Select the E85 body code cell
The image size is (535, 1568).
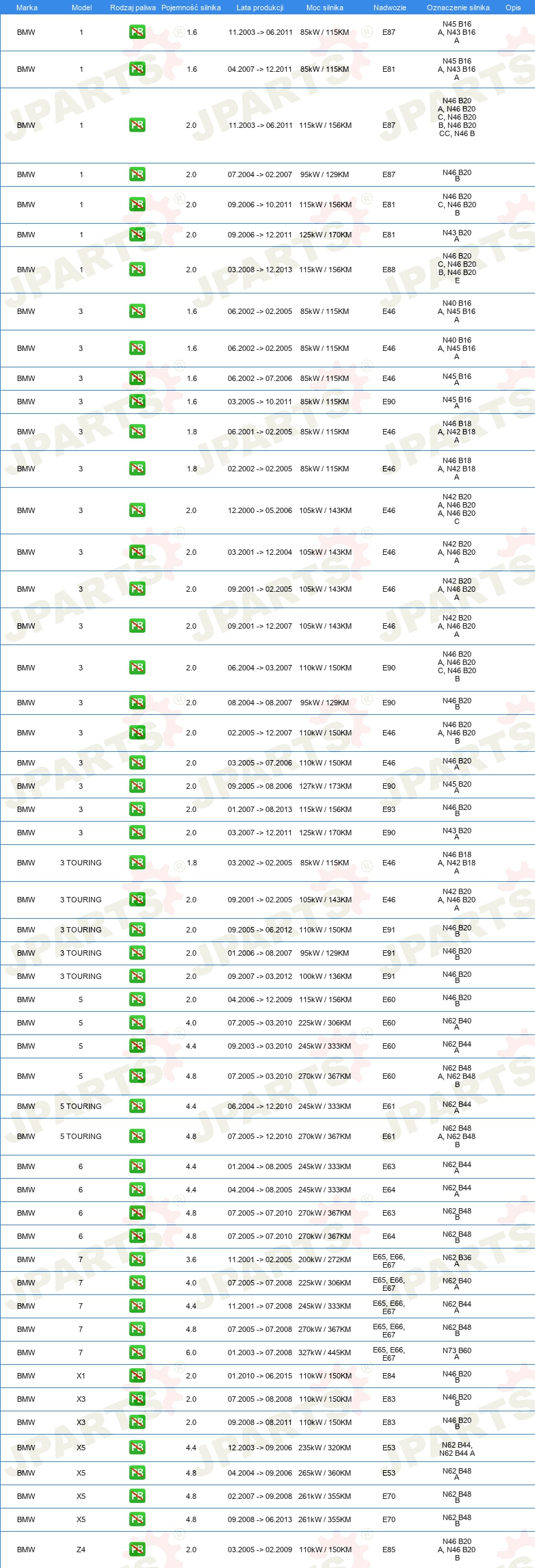coord(389,1550)
